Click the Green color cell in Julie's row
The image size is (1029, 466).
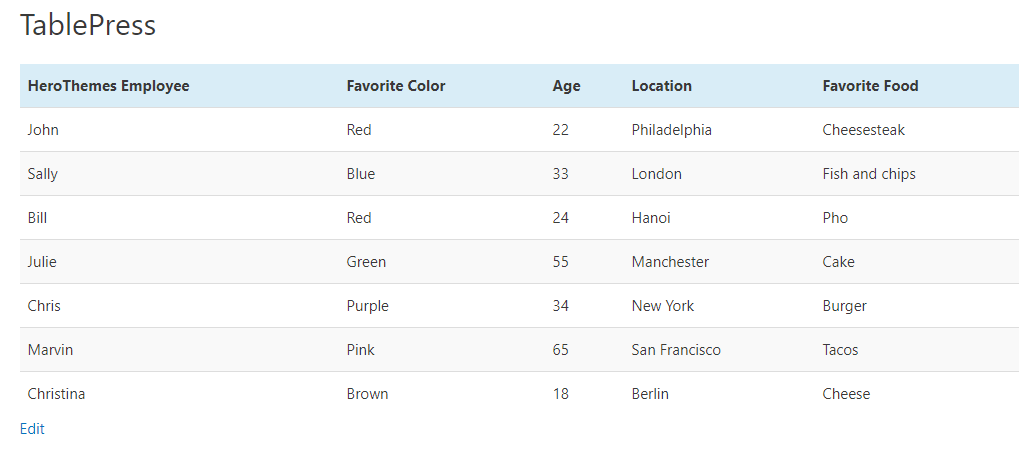point(366,262)
